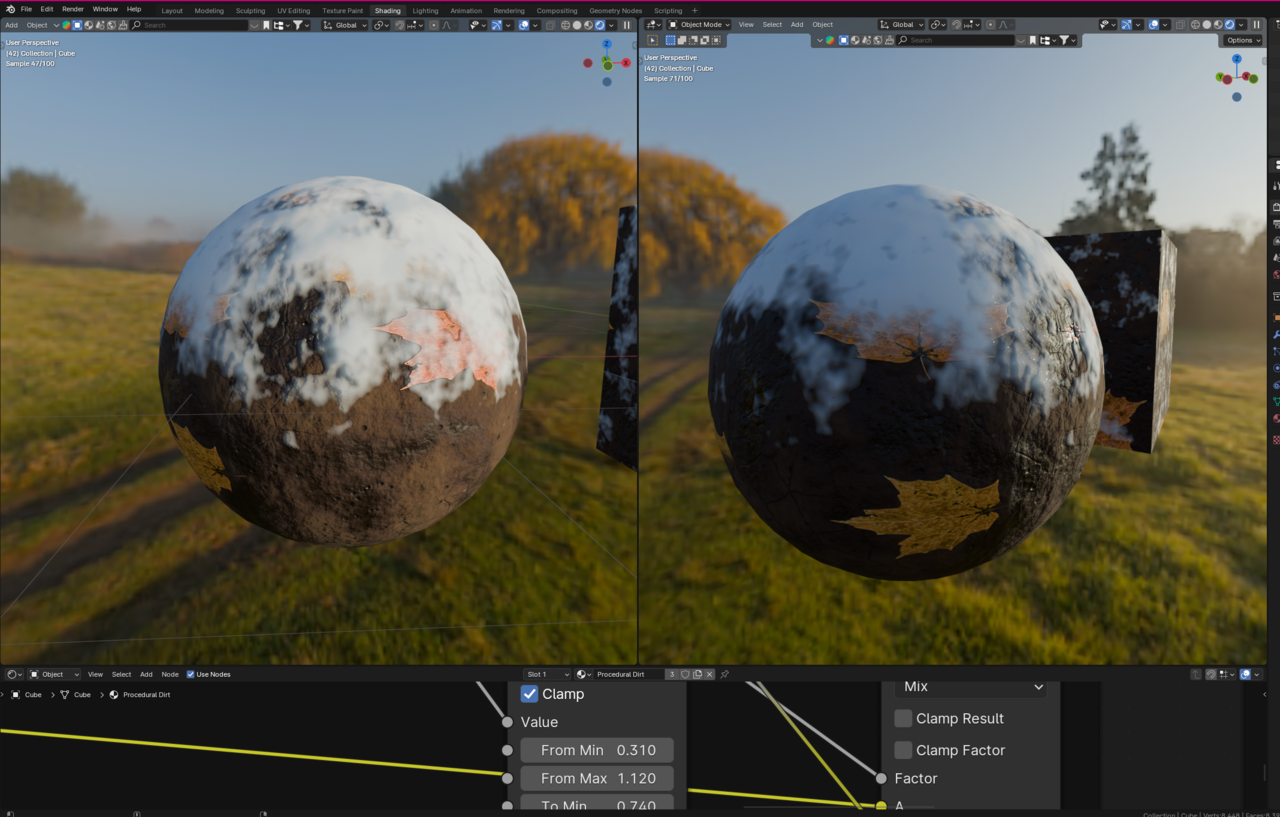The image size is (1280, 817).
Task: Click the From Min 0.310 value slider
Action: [x=597, y=750]
